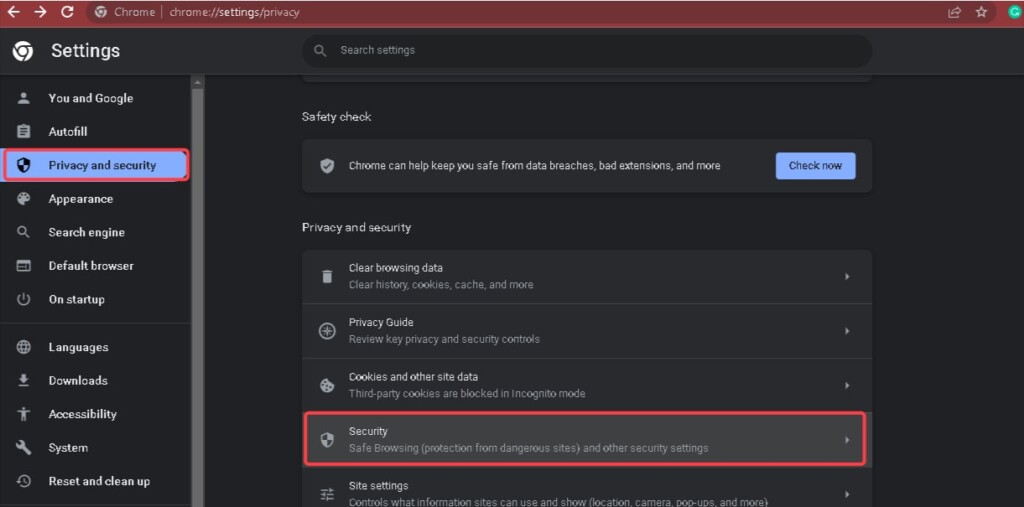
Task: Click the Accessibility figure icon
Action: (x=24, y=414)
